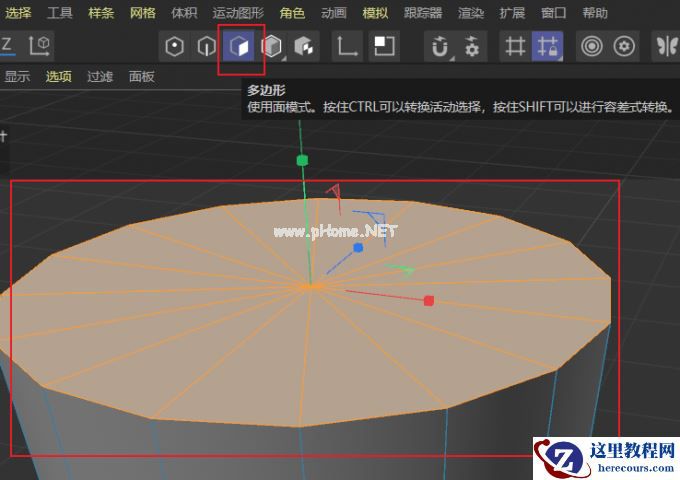Open the 扩展 menu

pyautogui.click(x=512, y=13)
